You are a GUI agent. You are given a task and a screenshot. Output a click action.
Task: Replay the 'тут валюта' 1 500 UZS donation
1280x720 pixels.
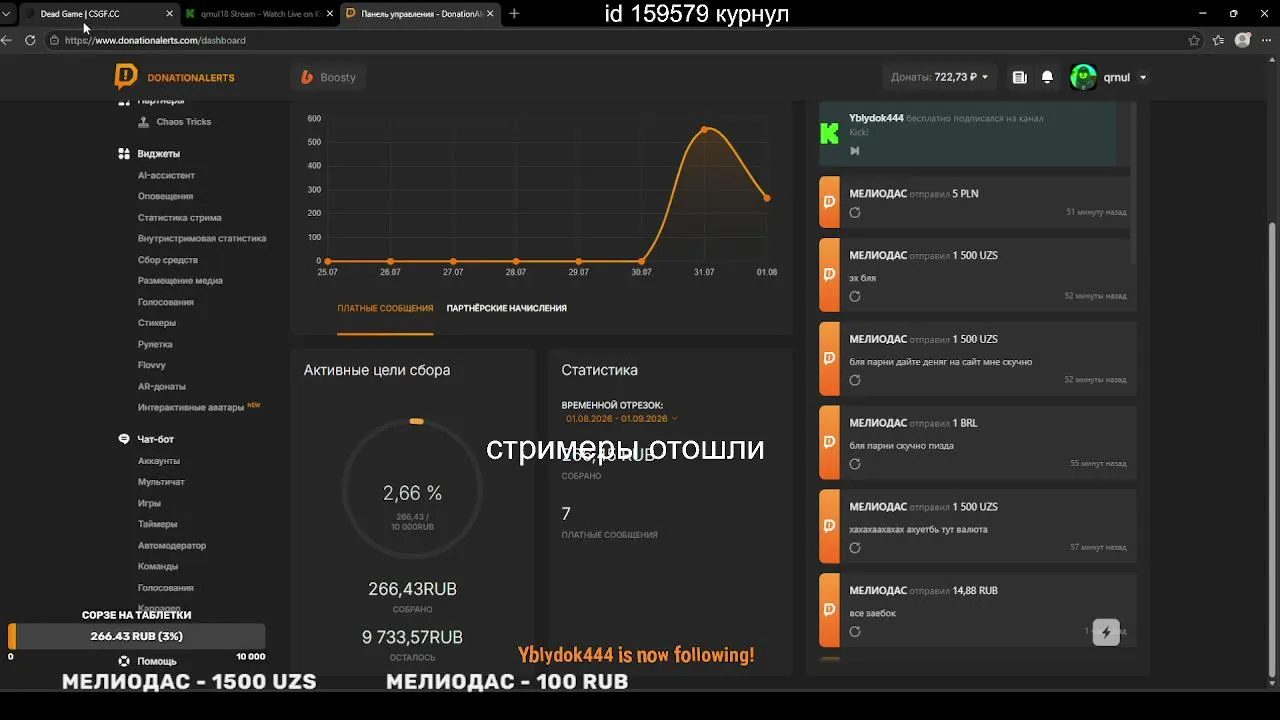coord(855,547)
